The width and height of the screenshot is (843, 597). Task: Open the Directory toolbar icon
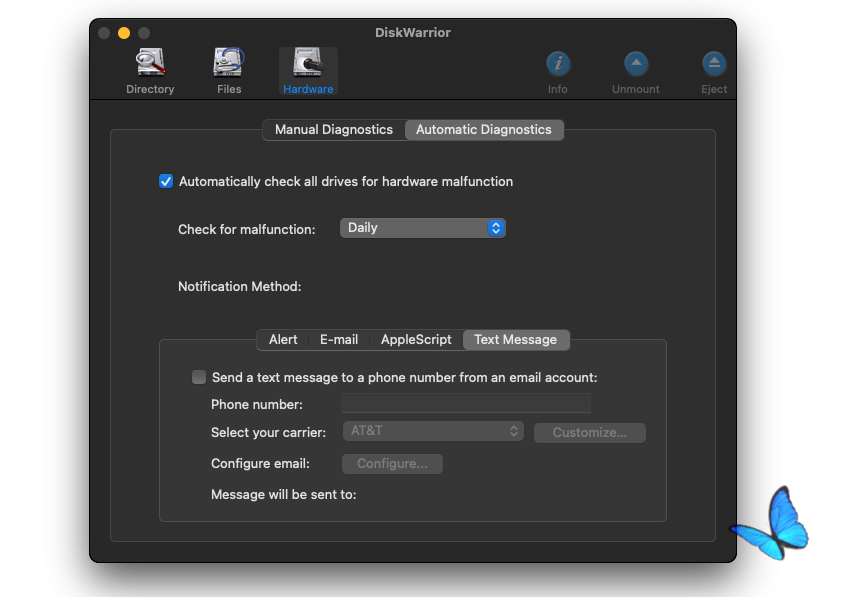[x=150, y=72]
